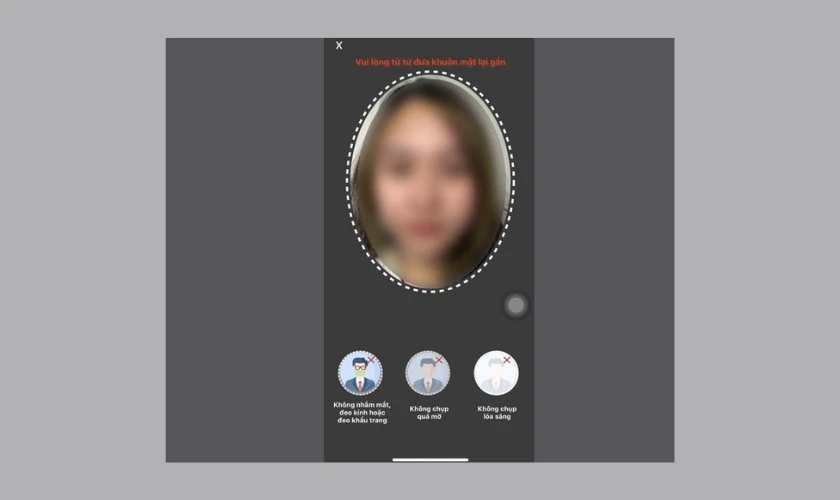This screenshot has height=500, width=840.
Task: Tap the red 'Vui lòng từ từ đưa khuôn mặt lại gần' text
Action: [x=430, y=62]
